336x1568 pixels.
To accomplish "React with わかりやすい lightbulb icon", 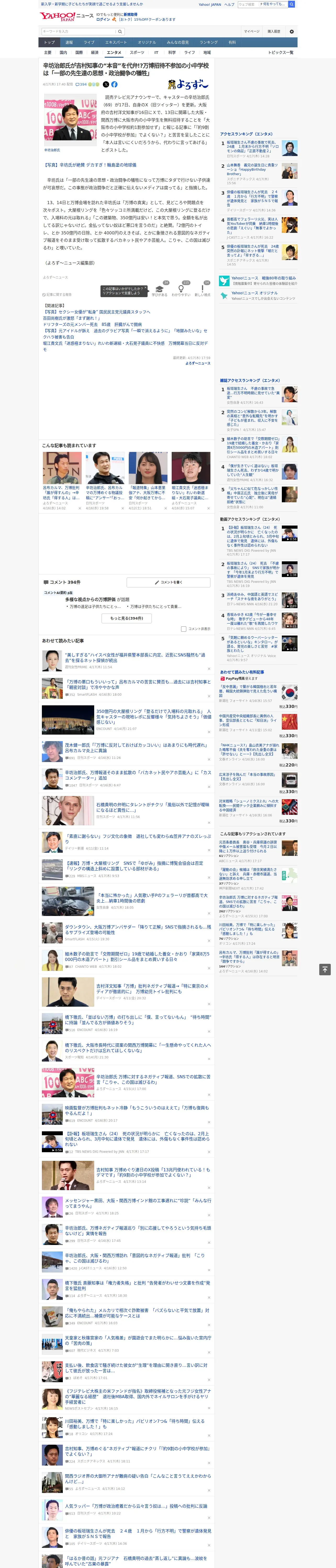I will (181, 289).
